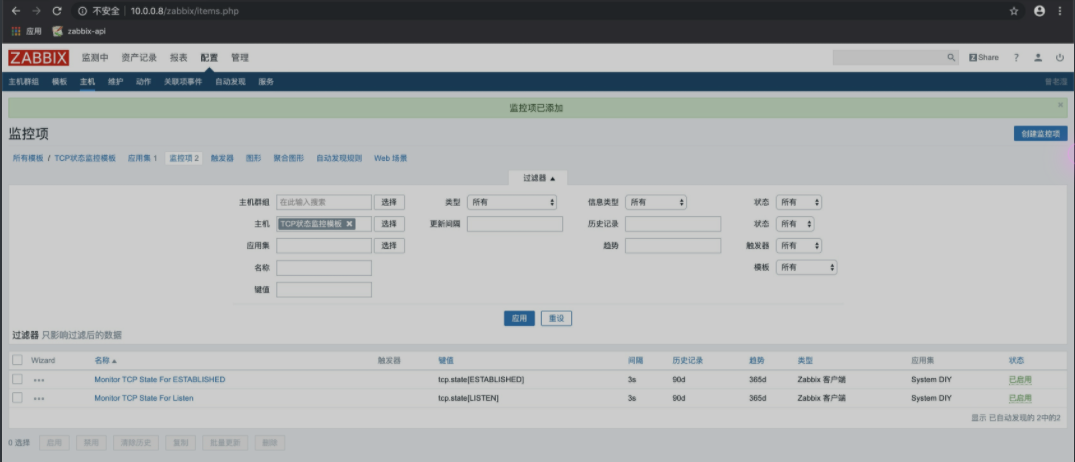Image resolution: width=1075 pixels, height=462 pixels.
Task: Click the tcp.state[LISTEN] key text
Action: coord(468,398)
